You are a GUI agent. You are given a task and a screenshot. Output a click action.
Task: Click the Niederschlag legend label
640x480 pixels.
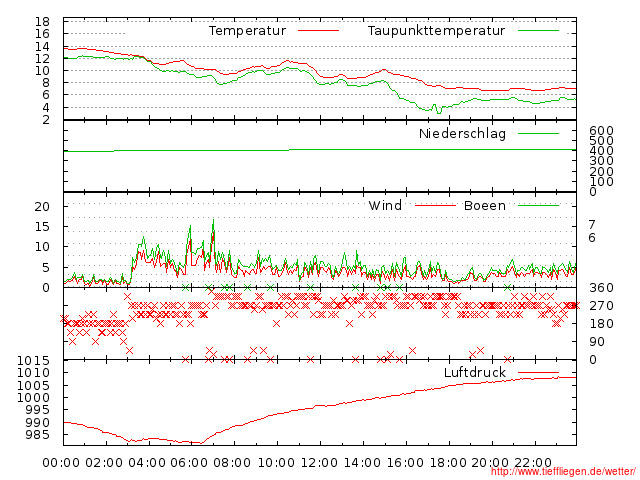[462, 133]
